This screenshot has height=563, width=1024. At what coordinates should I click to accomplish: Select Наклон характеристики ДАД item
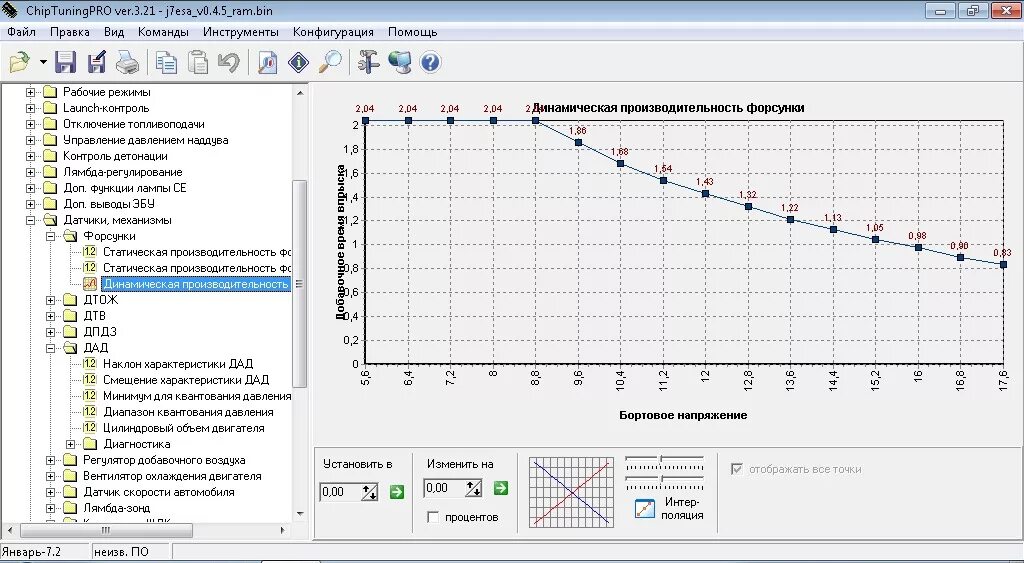(x=178, y=364)
